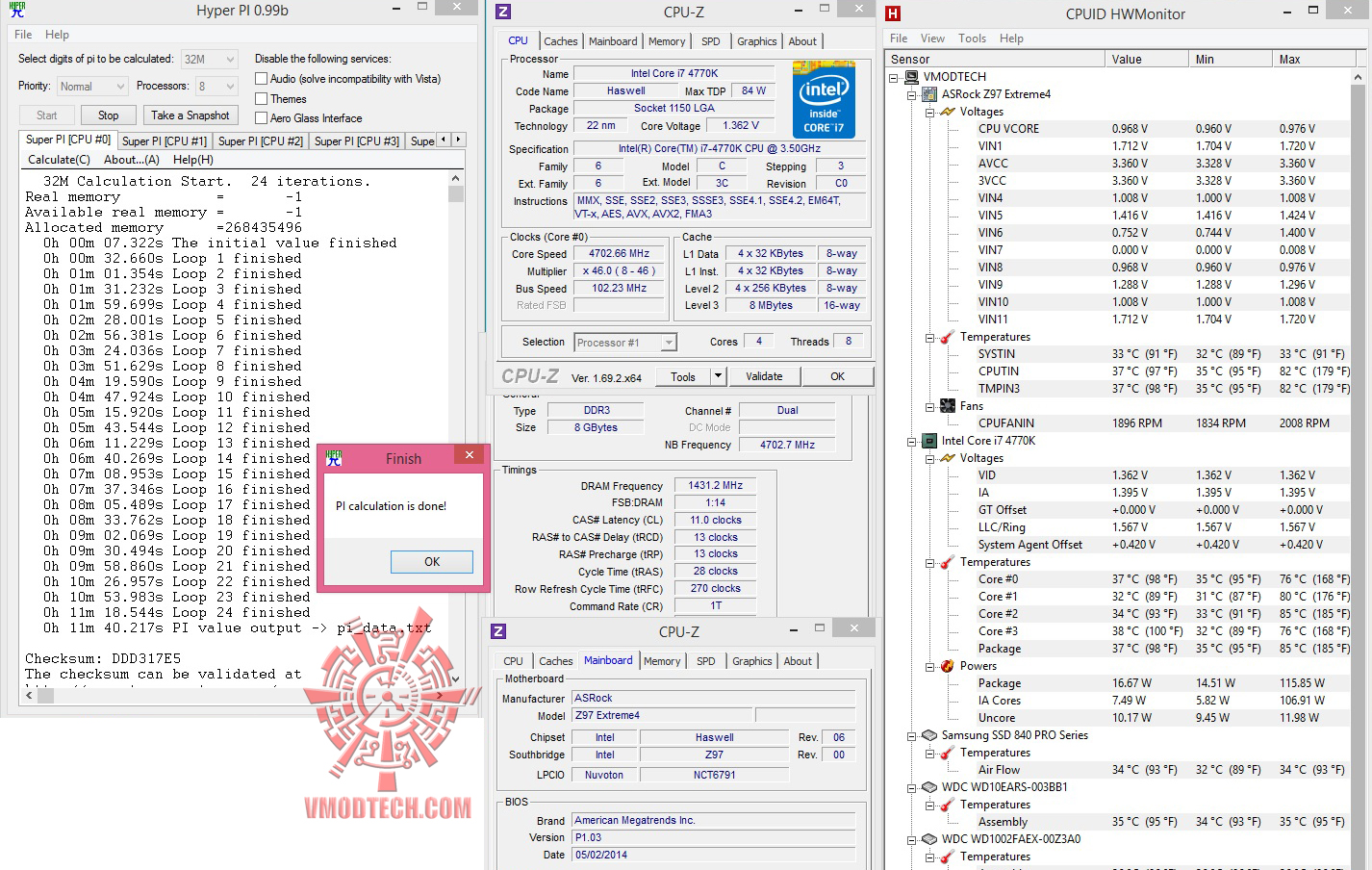Click the drive icon beside Samsung SSD 840 PRO

click(x=929, y=735)
